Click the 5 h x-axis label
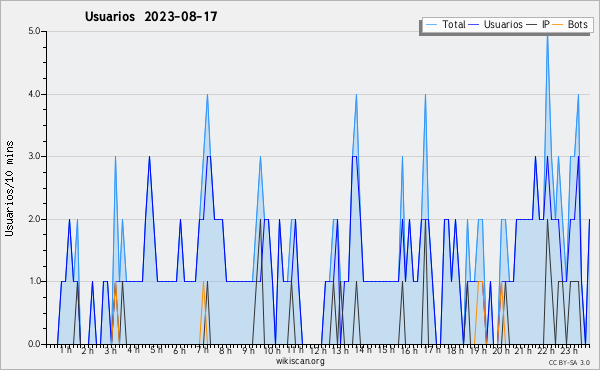This screenshot has width=600, height=370. [156, 350]
